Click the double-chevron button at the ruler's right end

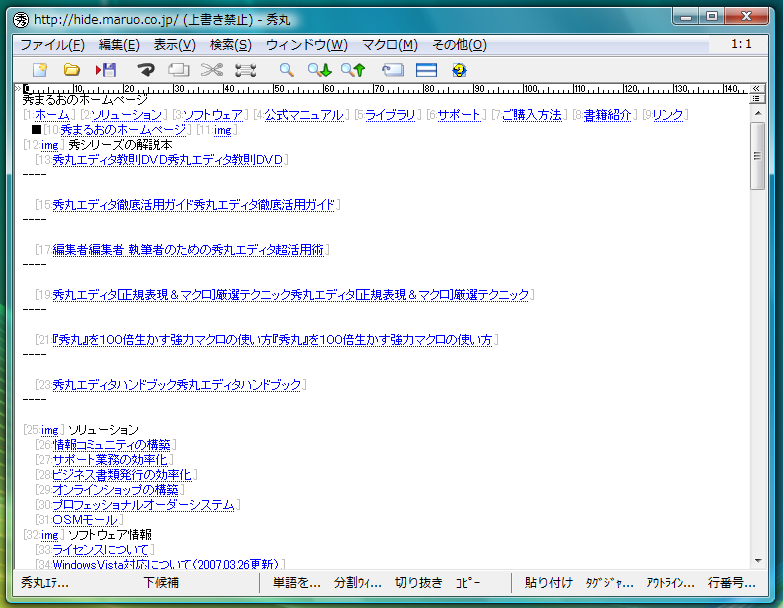pyautogui.click(x=756, y=88)
